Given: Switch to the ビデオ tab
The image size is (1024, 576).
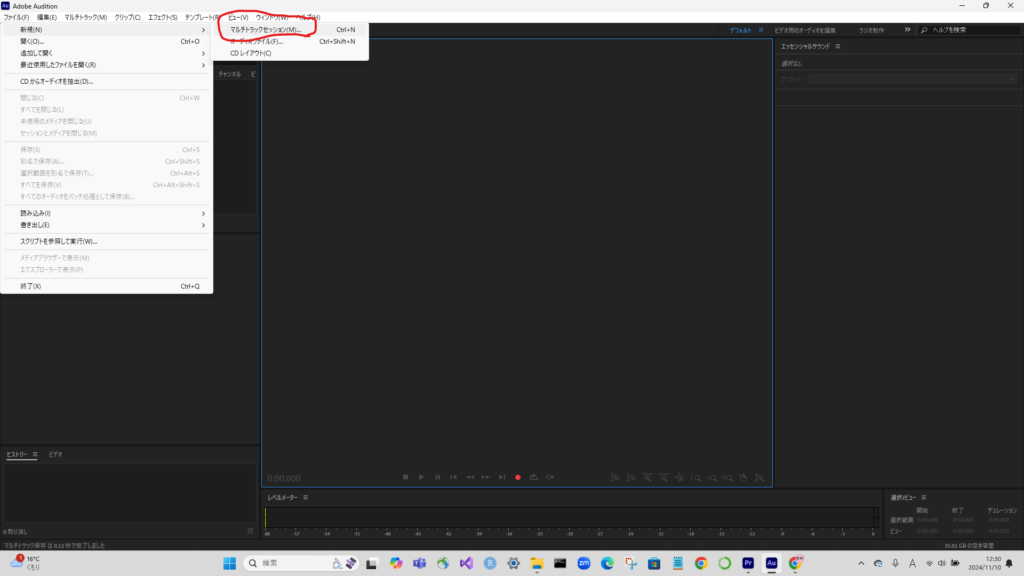Looking at the screenshot, I should (56, 454).
